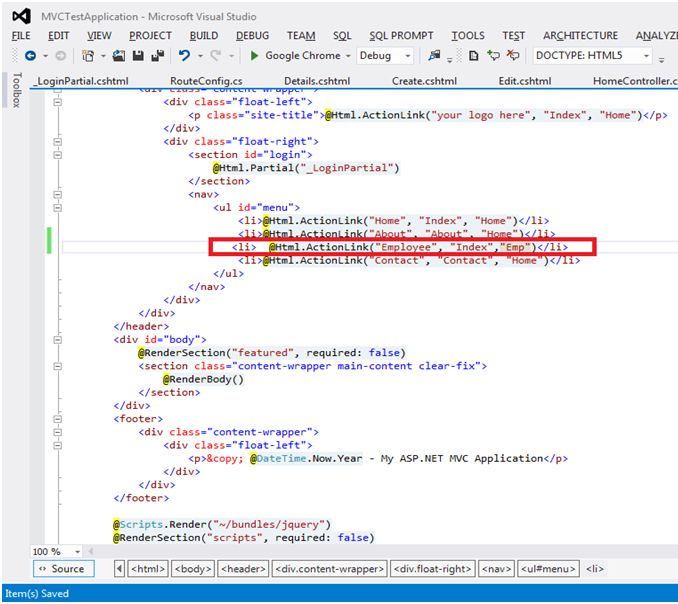The width and height of the screenshot is (678, 604).
Task: Click the New Project toolbar icon
Action: [x=89, y=56]
